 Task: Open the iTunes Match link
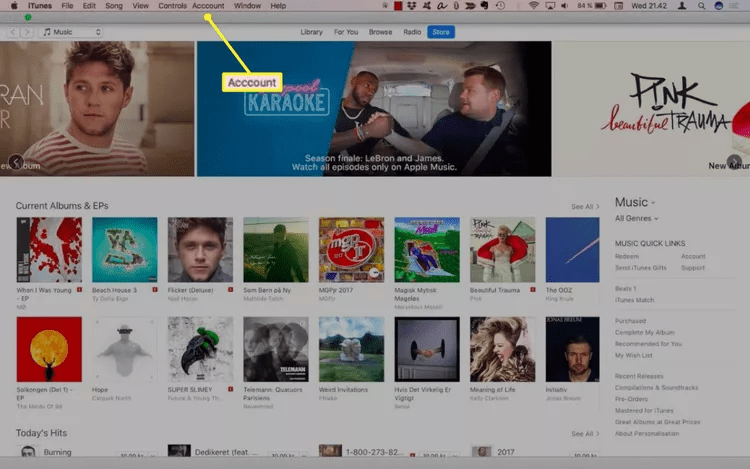click(x=634, y=300)
